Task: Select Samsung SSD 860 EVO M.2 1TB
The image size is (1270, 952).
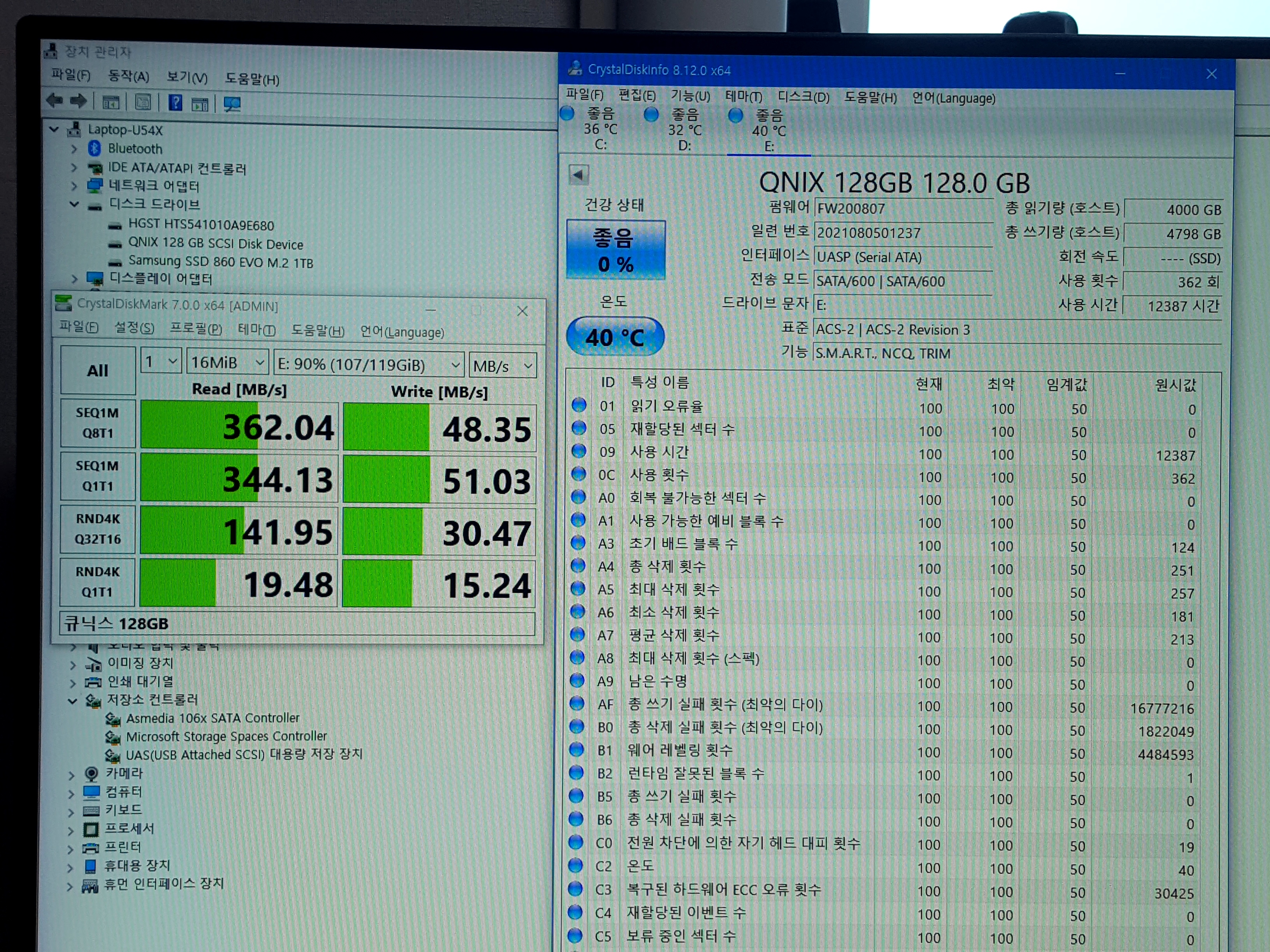Action: point(221,262)
